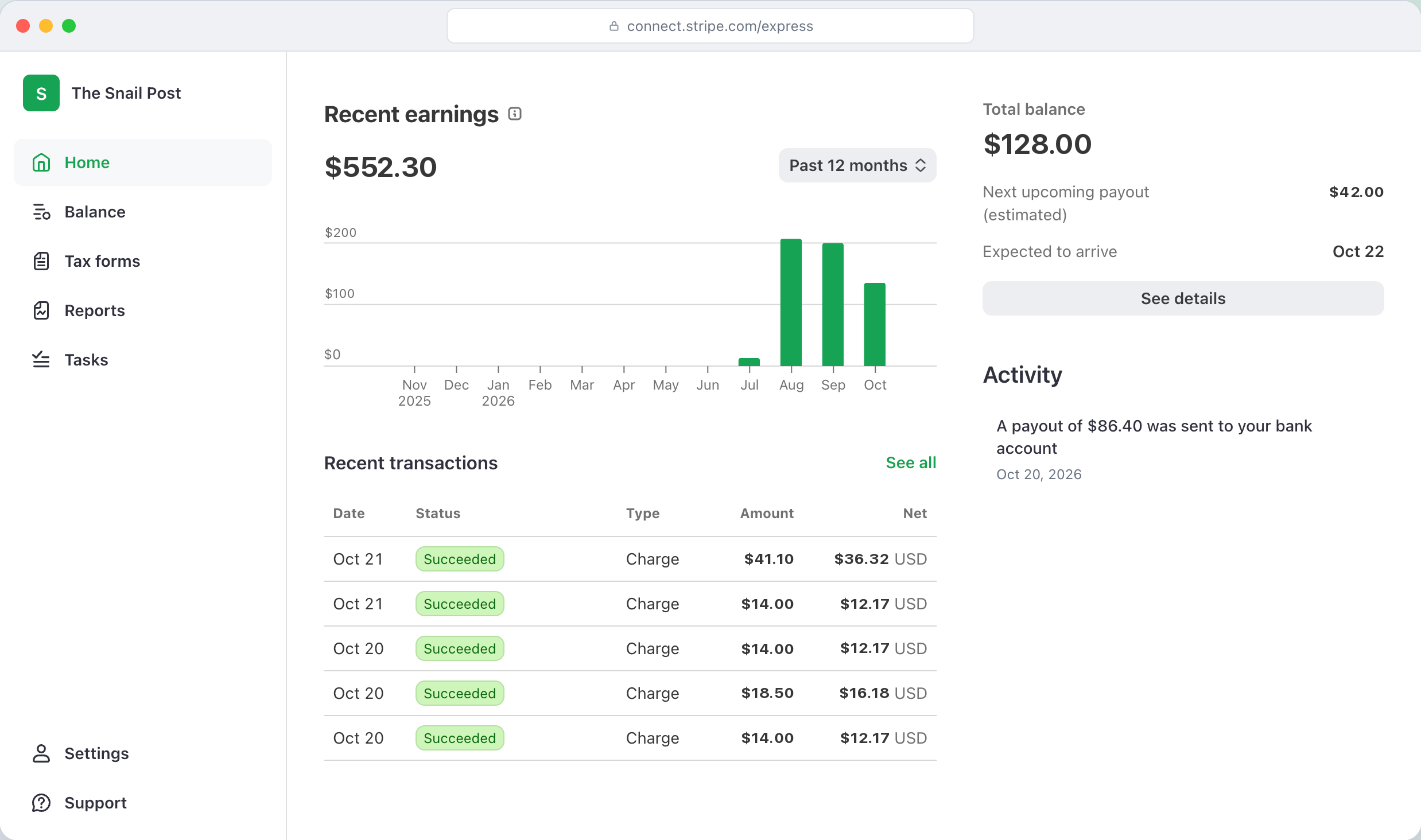Click the Oct 22 expected arrival date

1358,252
